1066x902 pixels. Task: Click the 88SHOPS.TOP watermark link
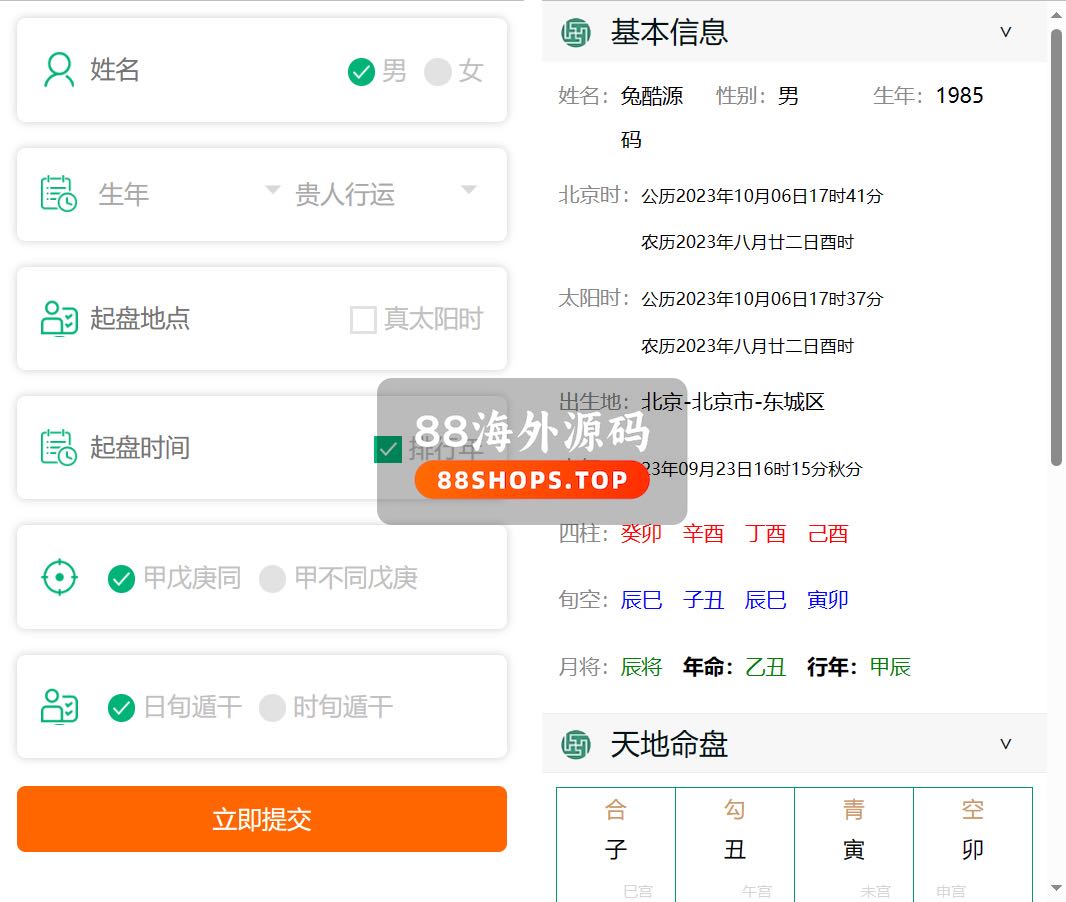(532, 480)
